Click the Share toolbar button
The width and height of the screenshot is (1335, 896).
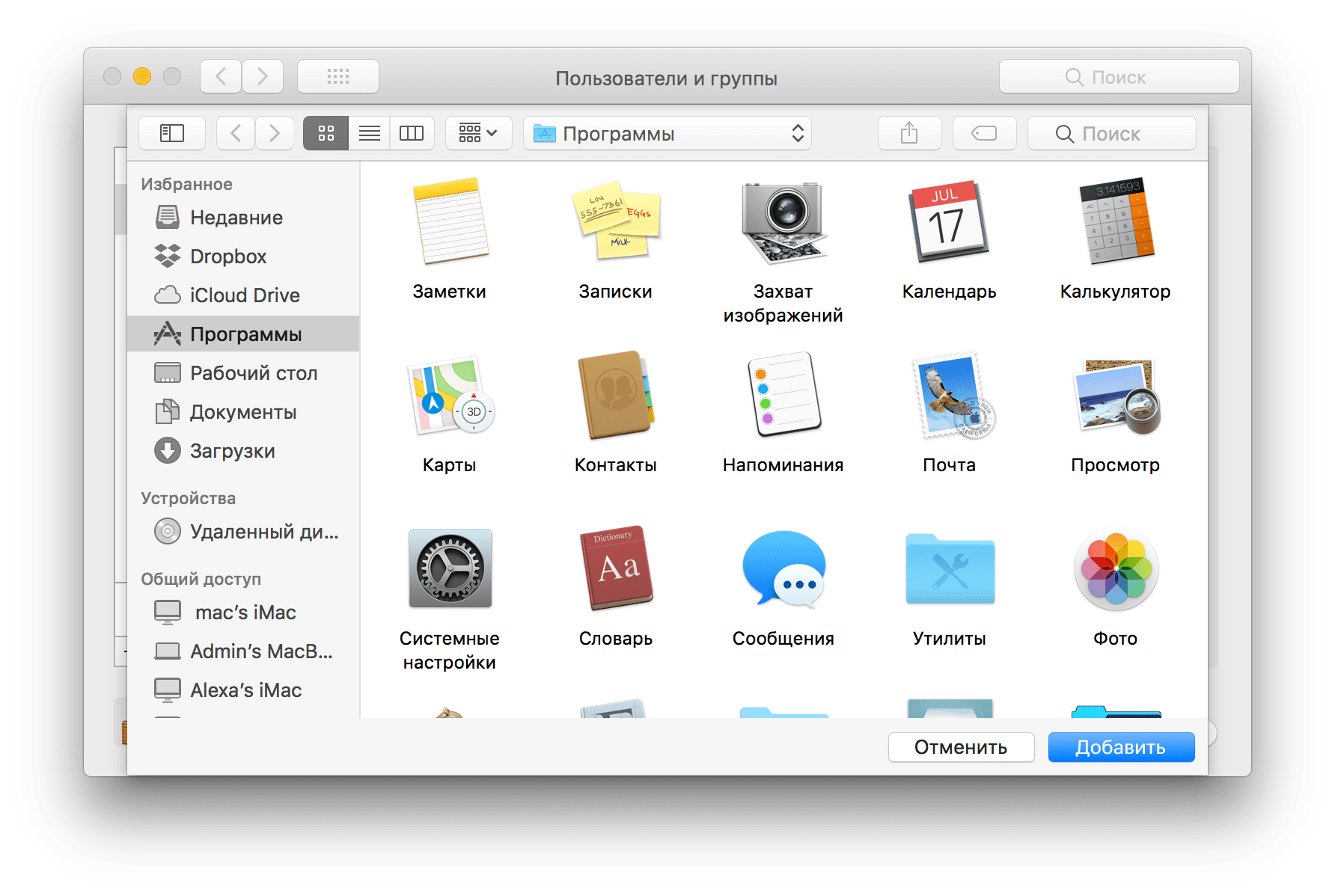click(x=909, y=133)
